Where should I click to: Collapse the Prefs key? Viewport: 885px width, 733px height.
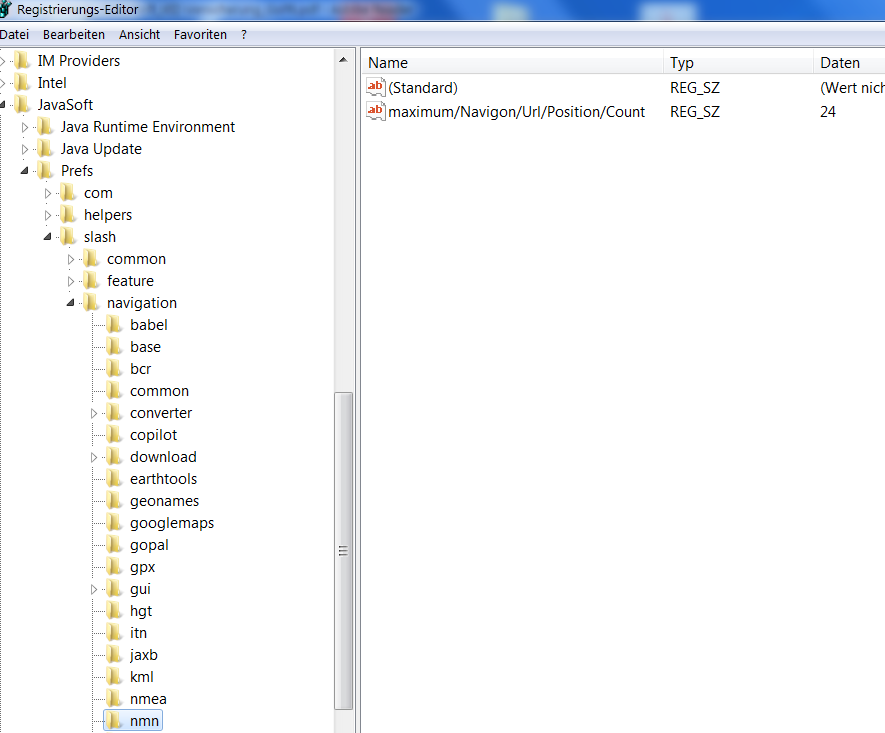click(25, 171)
